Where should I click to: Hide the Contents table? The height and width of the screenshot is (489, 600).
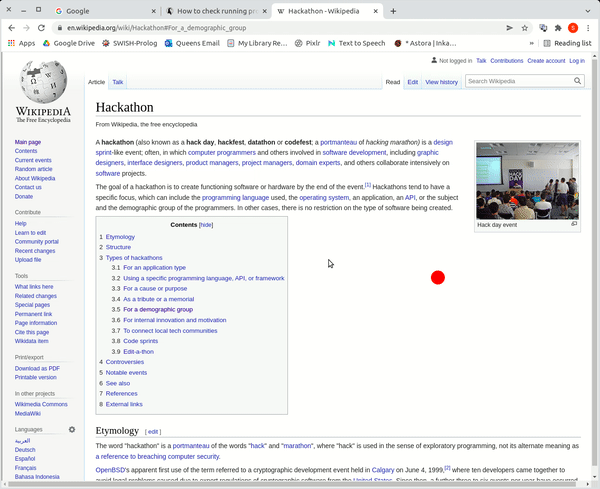point(206,225)
